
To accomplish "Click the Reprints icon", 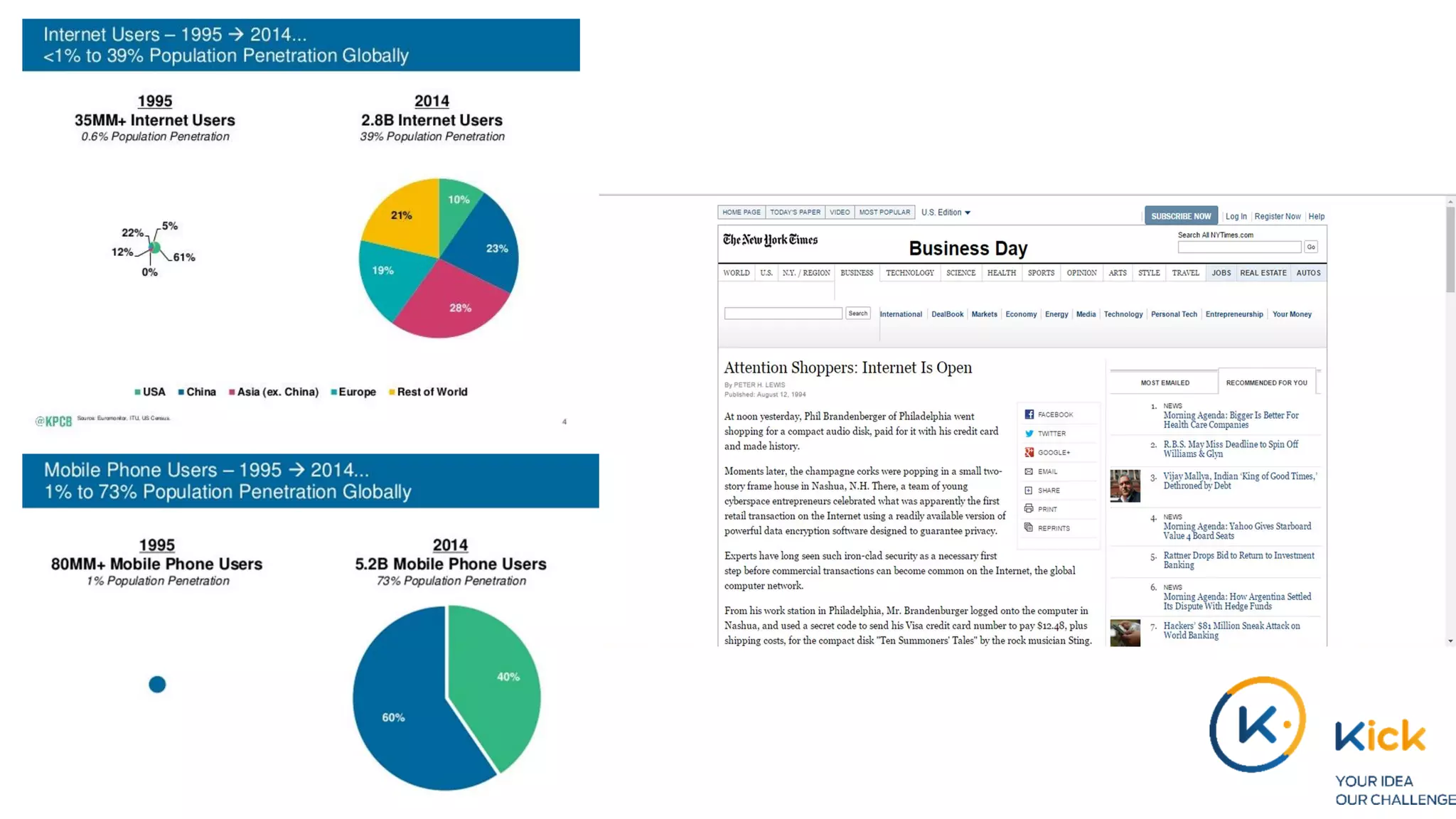I will (x=1029, y=528).
